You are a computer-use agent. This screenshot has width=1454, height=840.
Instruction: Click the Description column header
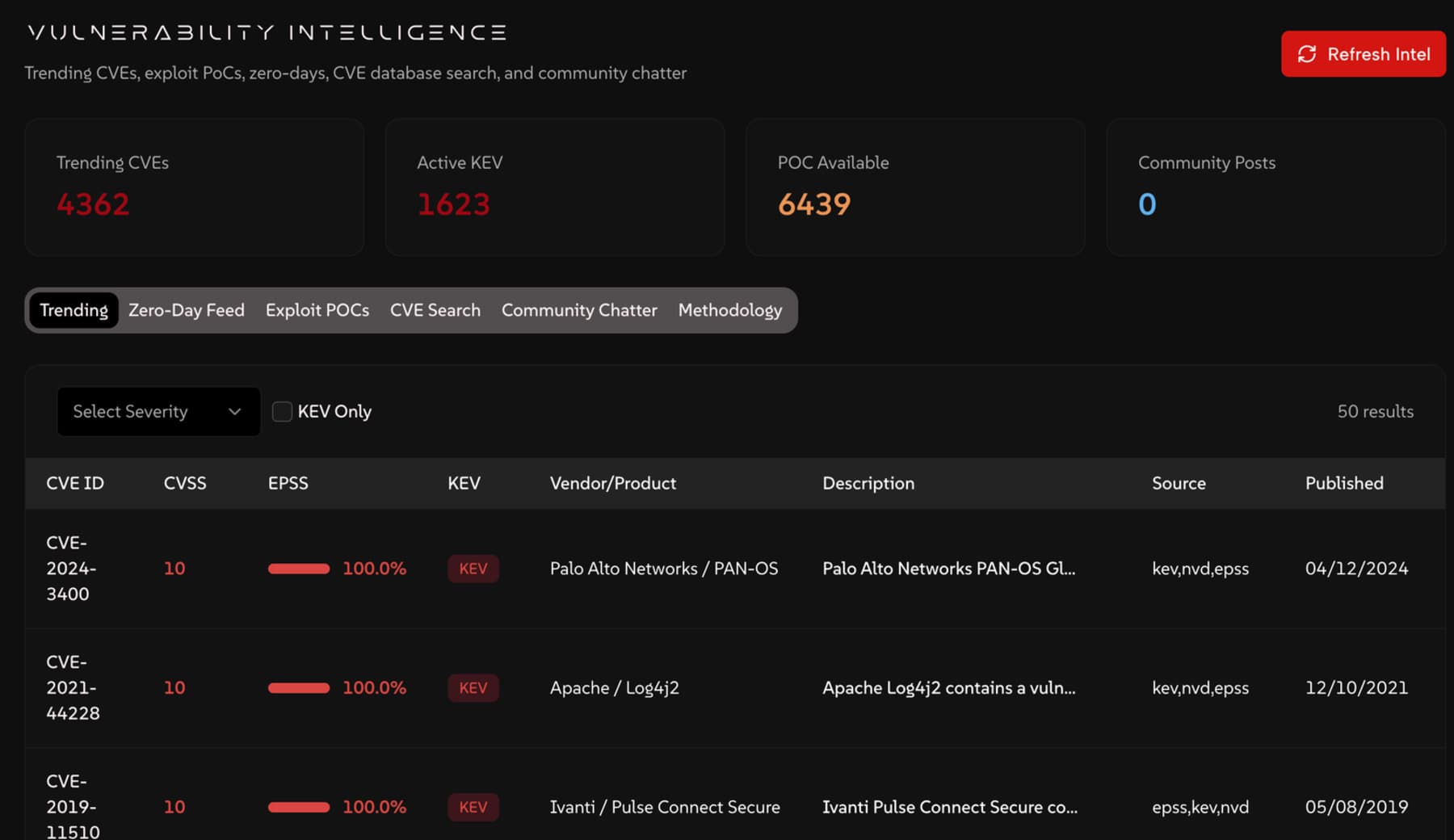point(868,483)
